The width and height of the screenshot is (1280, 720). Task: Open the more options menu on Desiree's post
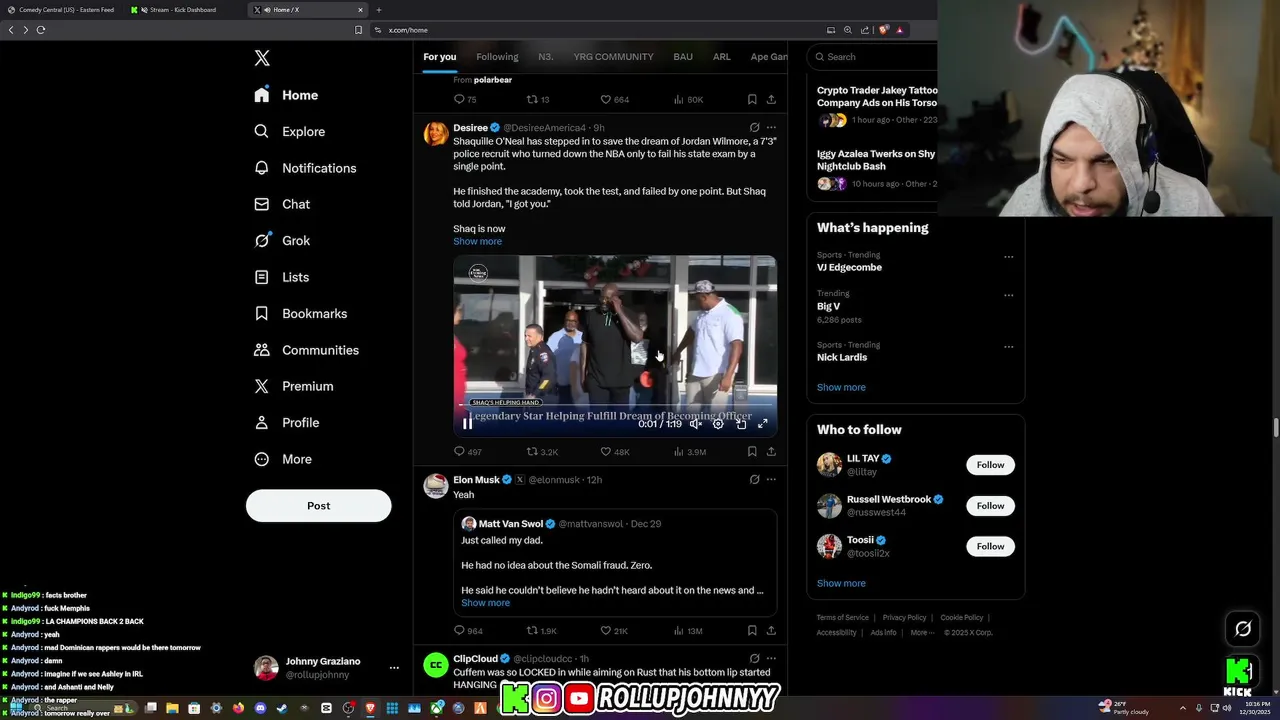(771, 128)
